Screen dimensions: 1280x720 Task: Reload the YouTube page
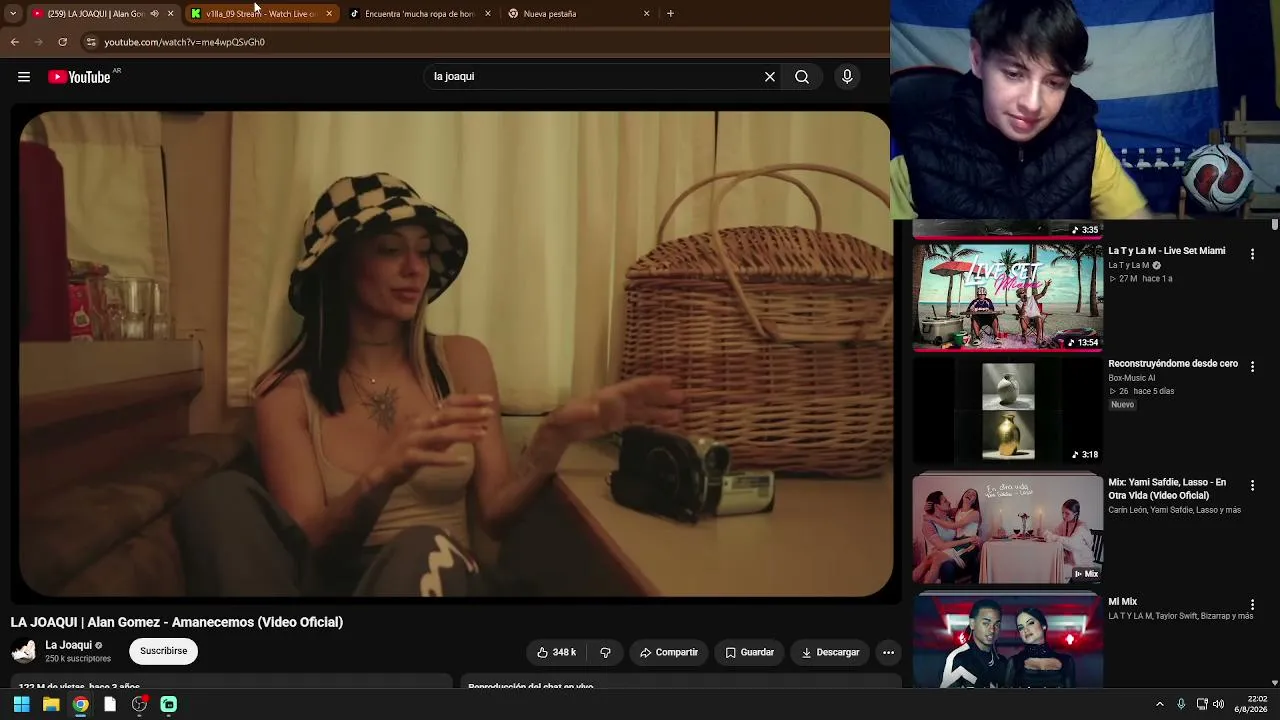coord(62,42)
